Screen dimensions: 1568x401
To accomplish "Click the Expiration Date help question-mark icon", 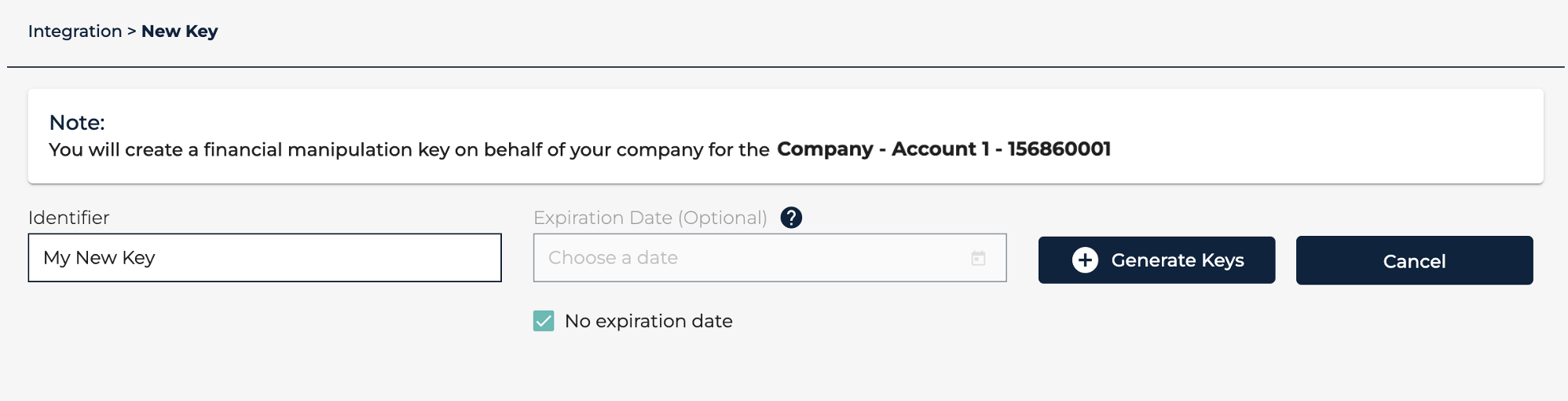I will (x=791, y=218).
